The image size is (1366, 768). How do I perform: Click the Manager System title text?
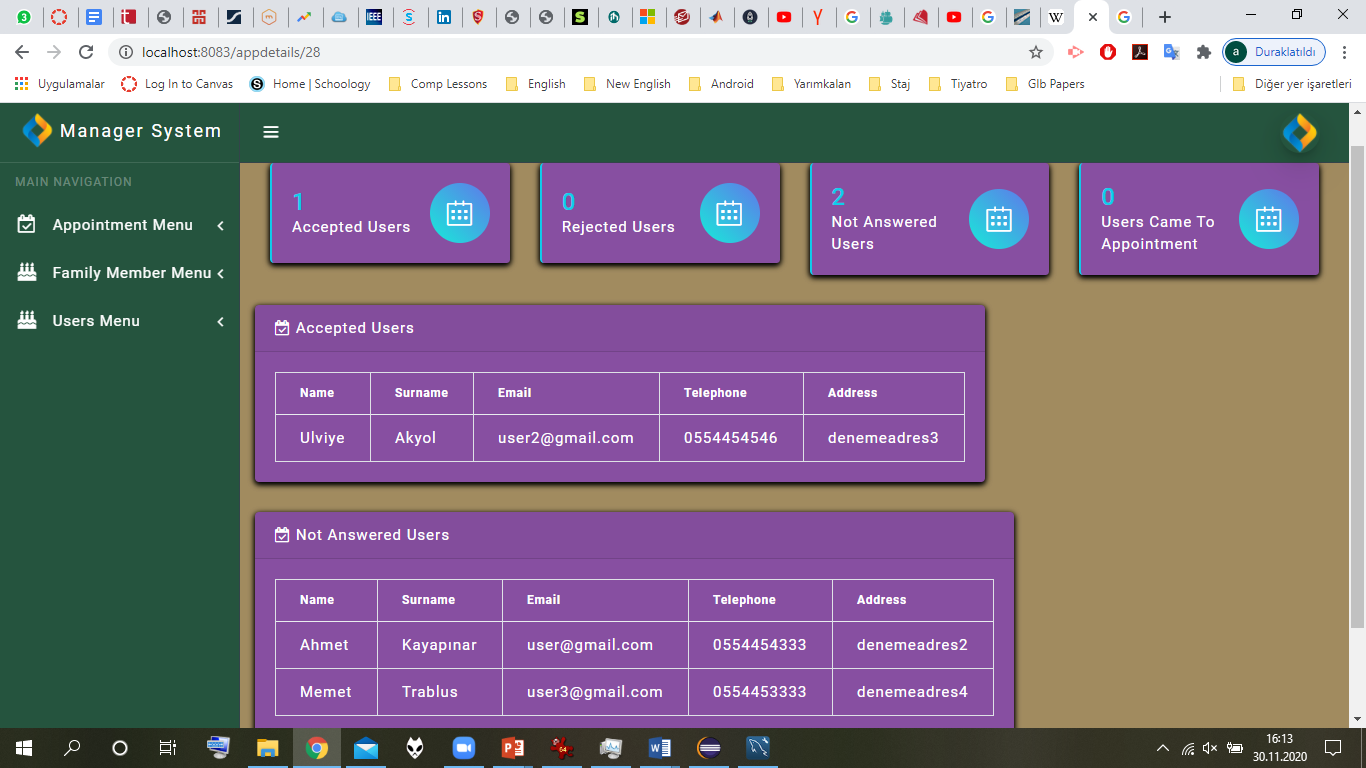140,131
